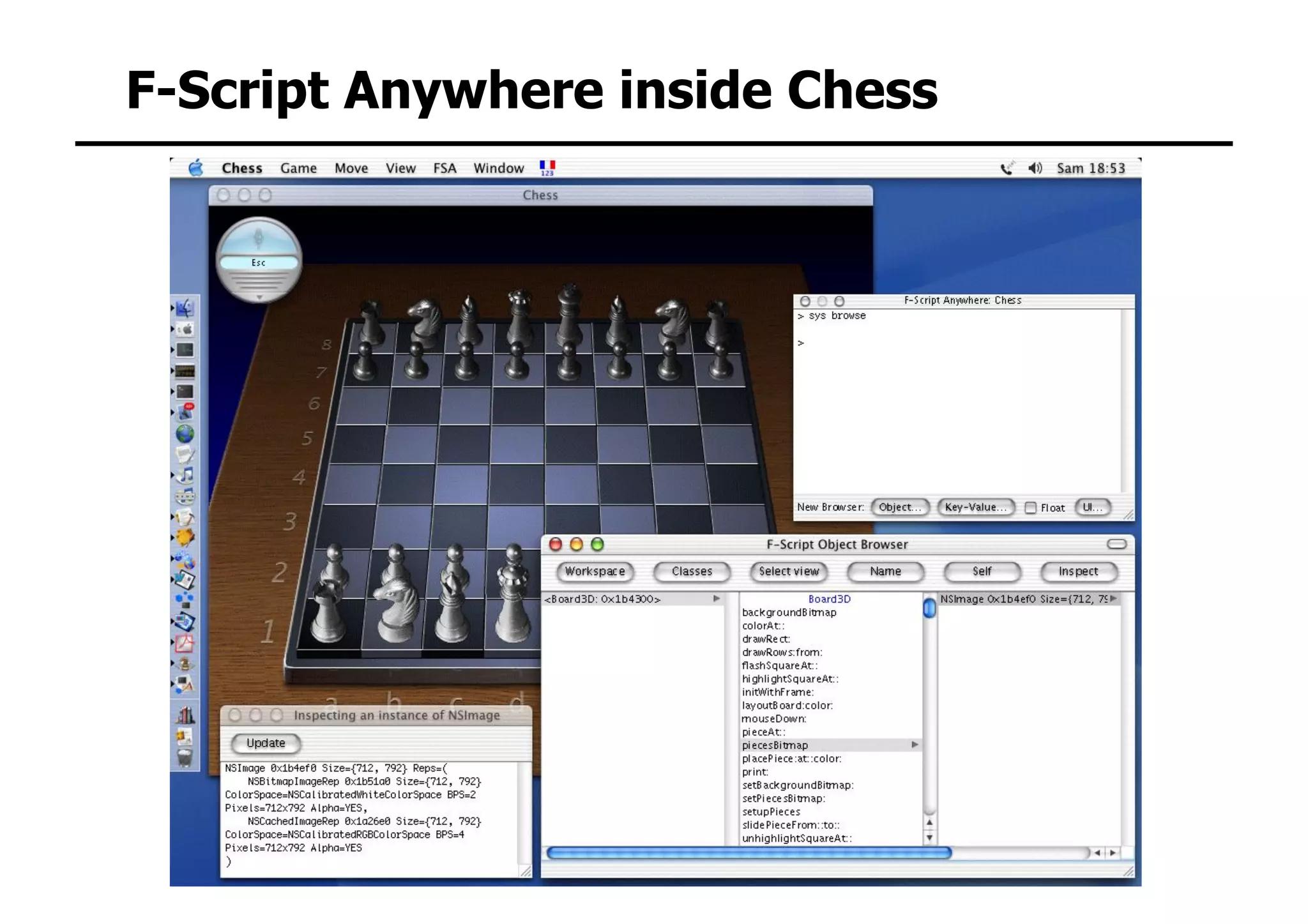
Task: Select the backgroundBitmap method
Action: click(x=789, y=612)
